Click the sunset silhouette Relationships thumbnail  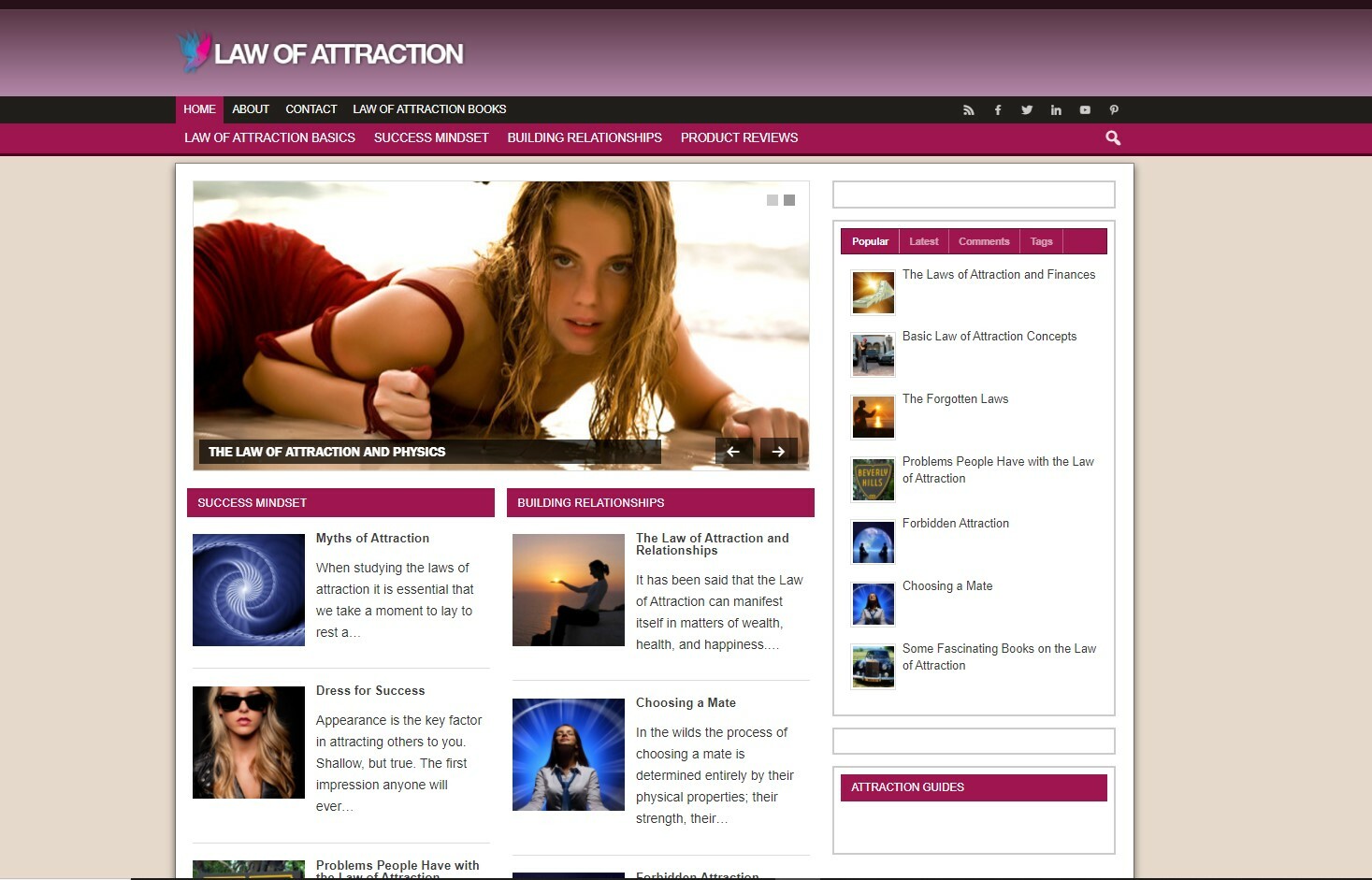tap(569, 590)
